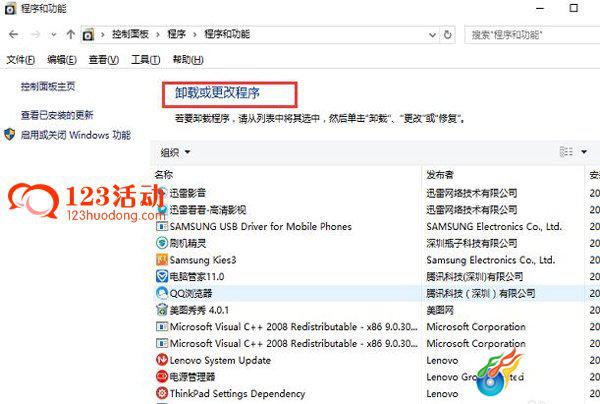Click publisher 深圳瓶子科技有限公司
This screenshot has height=404, width=600.
click(472, 243)
